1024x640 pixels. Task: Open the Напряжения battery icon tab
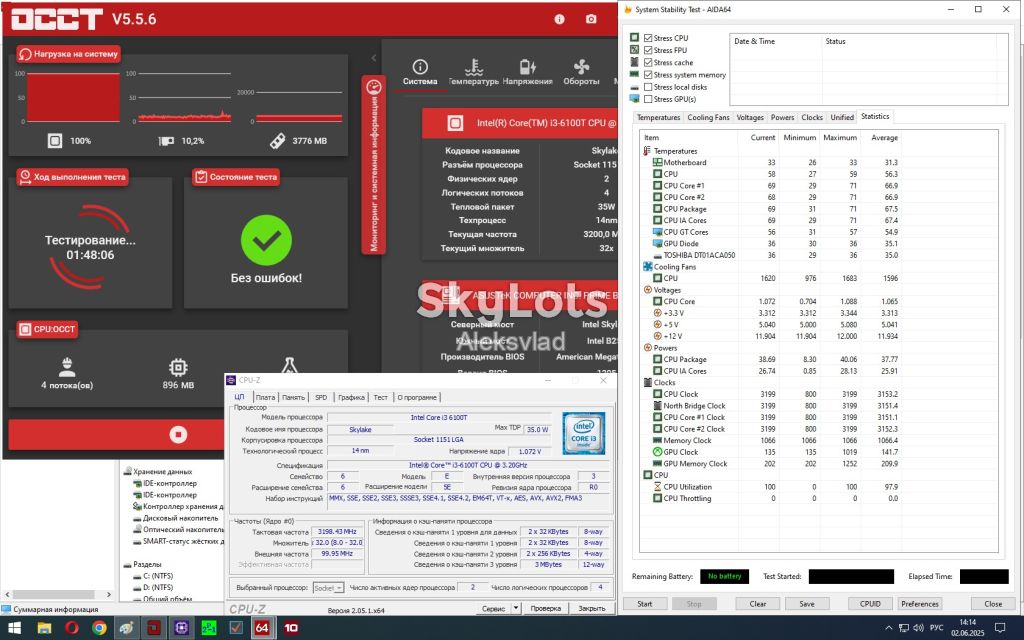click(x=528, y=72)
